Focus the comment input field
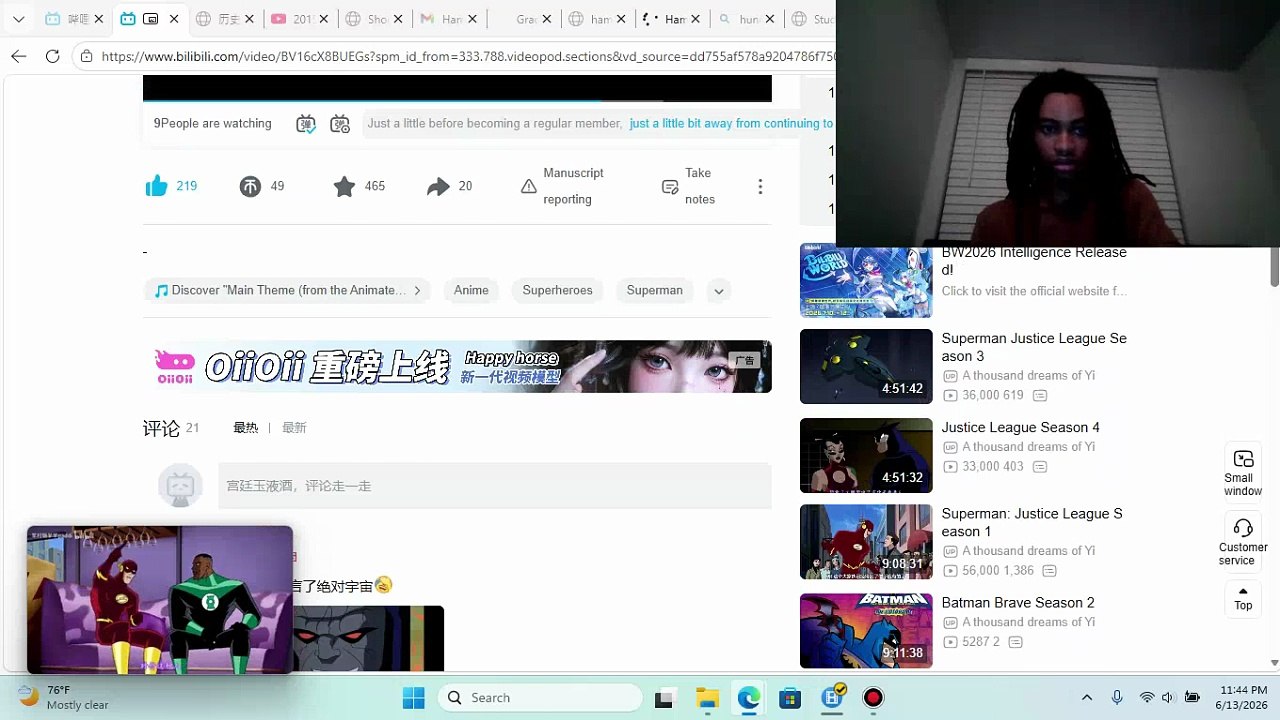1280x720 pixels. 494,486
